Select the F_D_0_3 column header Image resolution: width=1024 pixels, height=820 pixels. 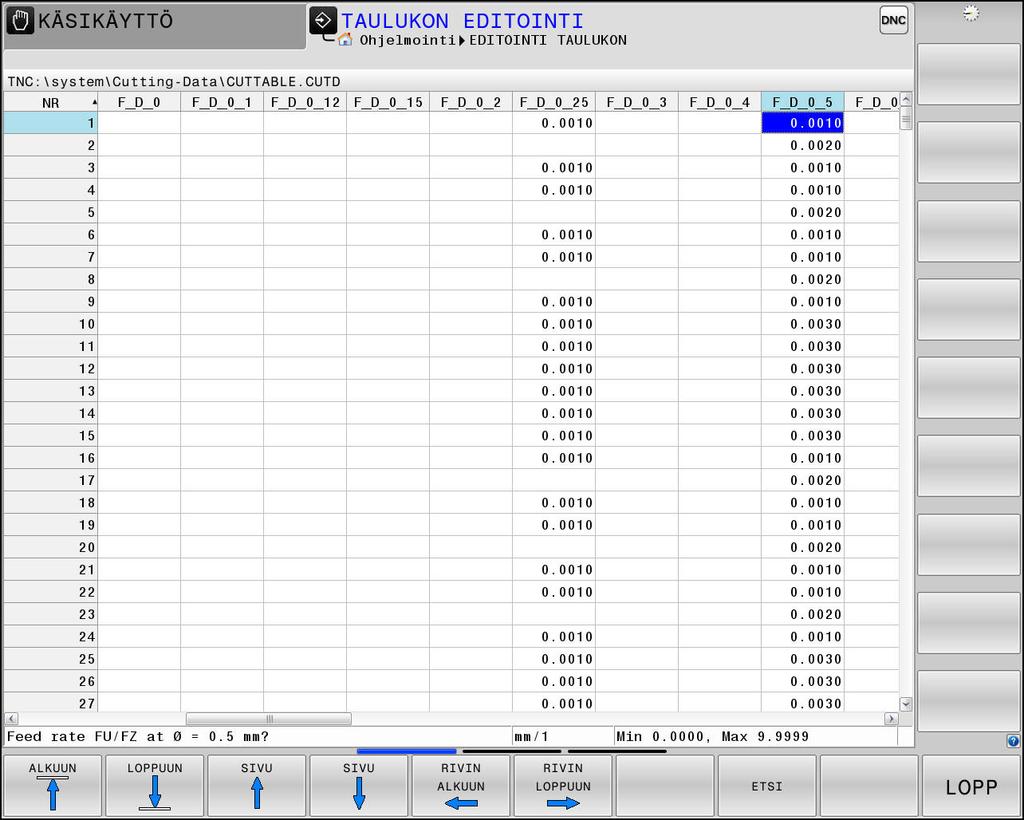point(637,102)
